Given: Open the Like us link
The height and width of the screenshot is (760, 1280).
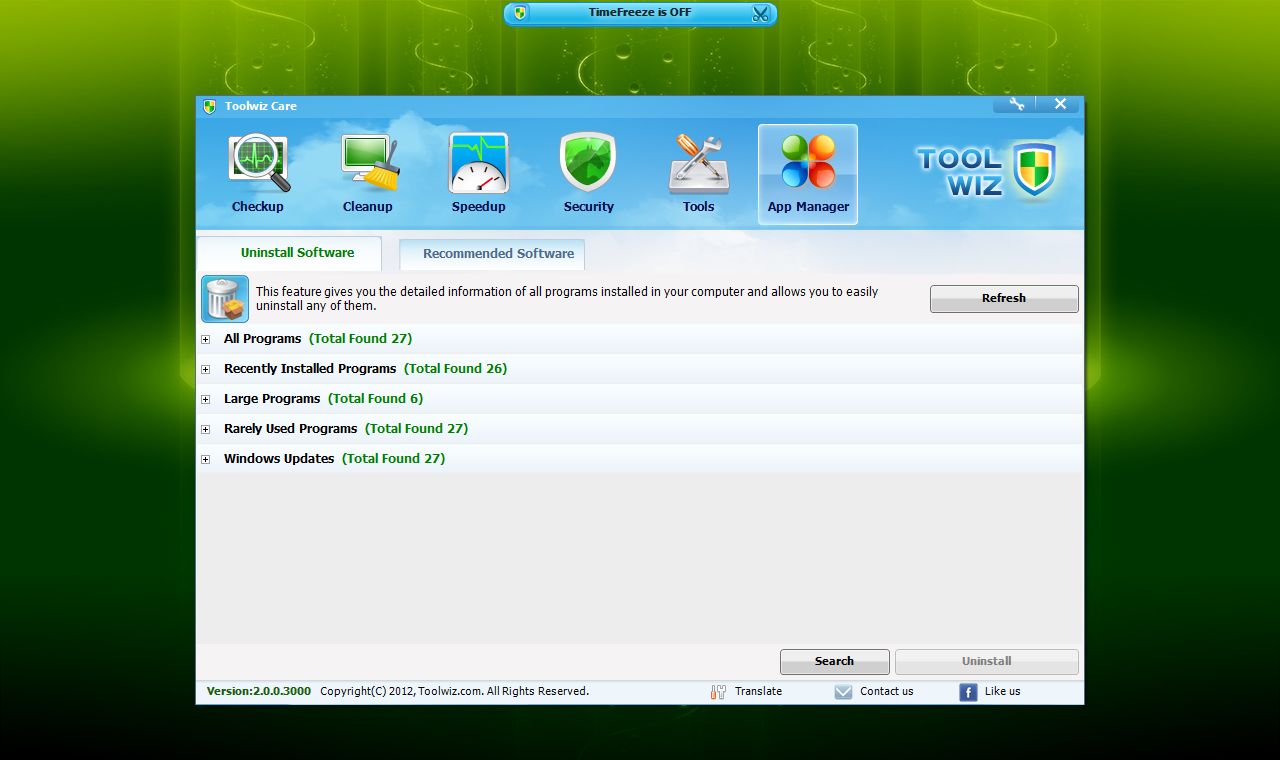Looking at the screenshot, I should [1003, 691].
